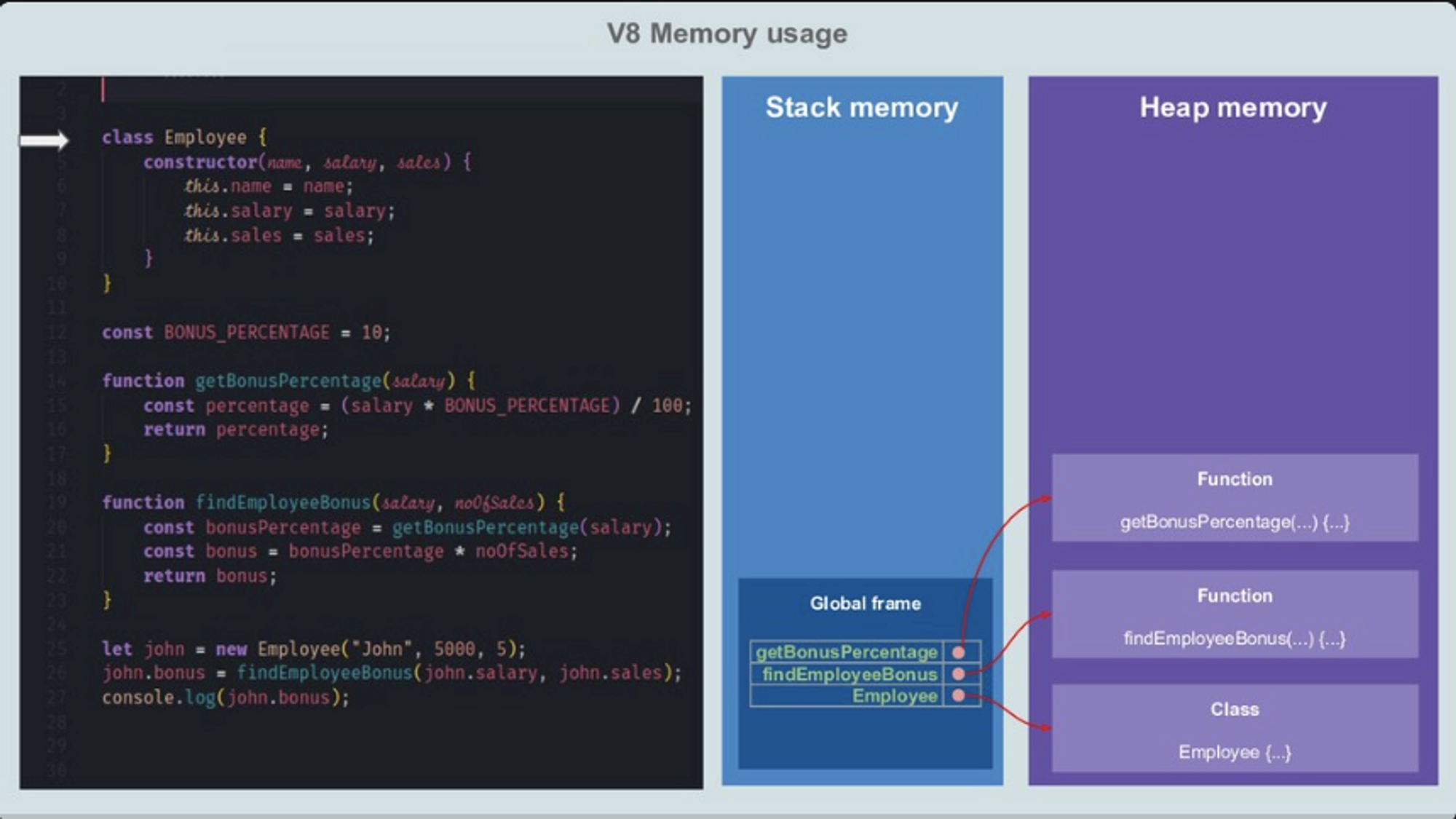Click the constructor keyword in the code
This screenshot has width=1456, height=819.
click(x=200, y=162)
